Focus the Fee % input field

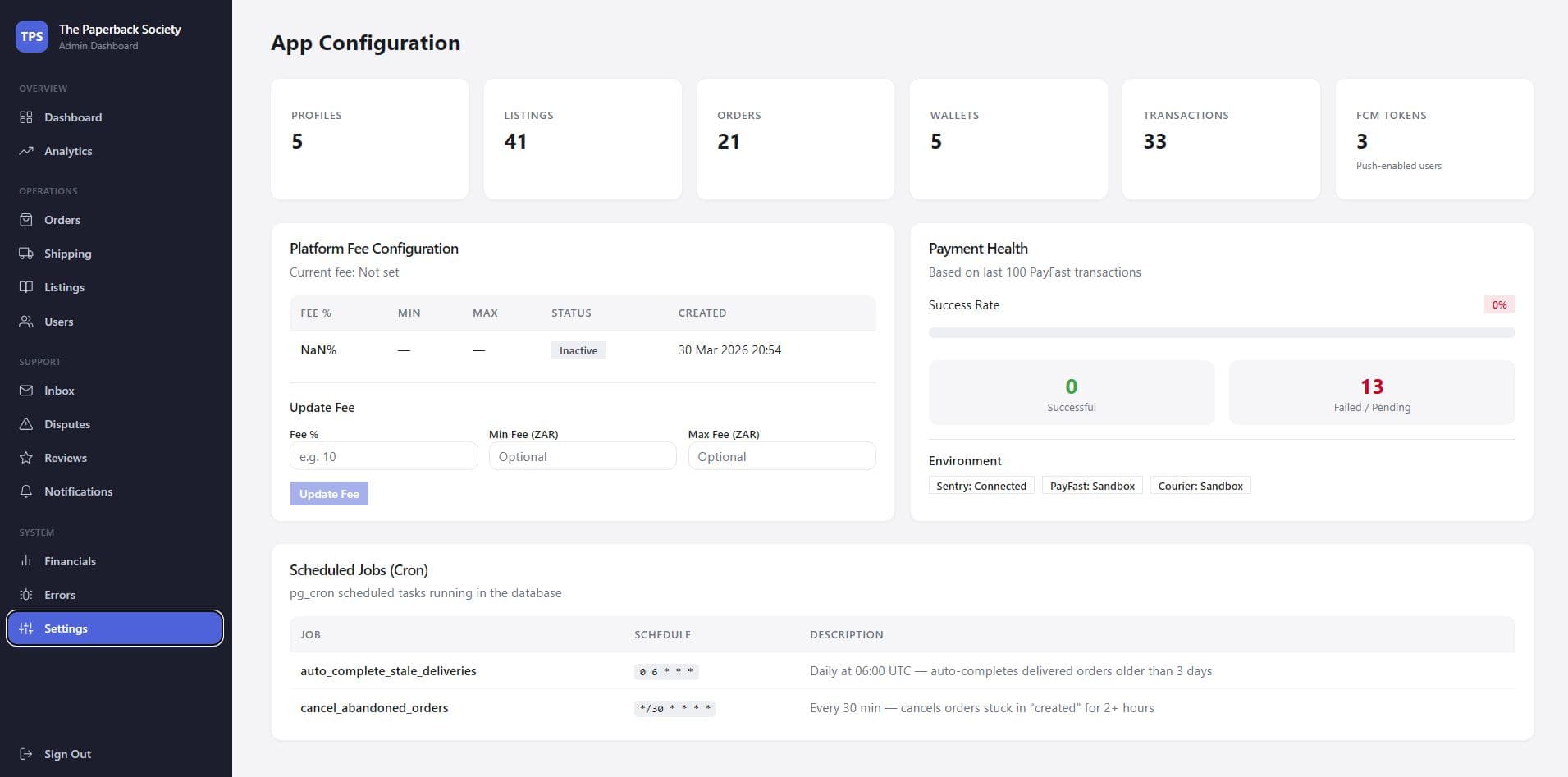pos(383,456)
